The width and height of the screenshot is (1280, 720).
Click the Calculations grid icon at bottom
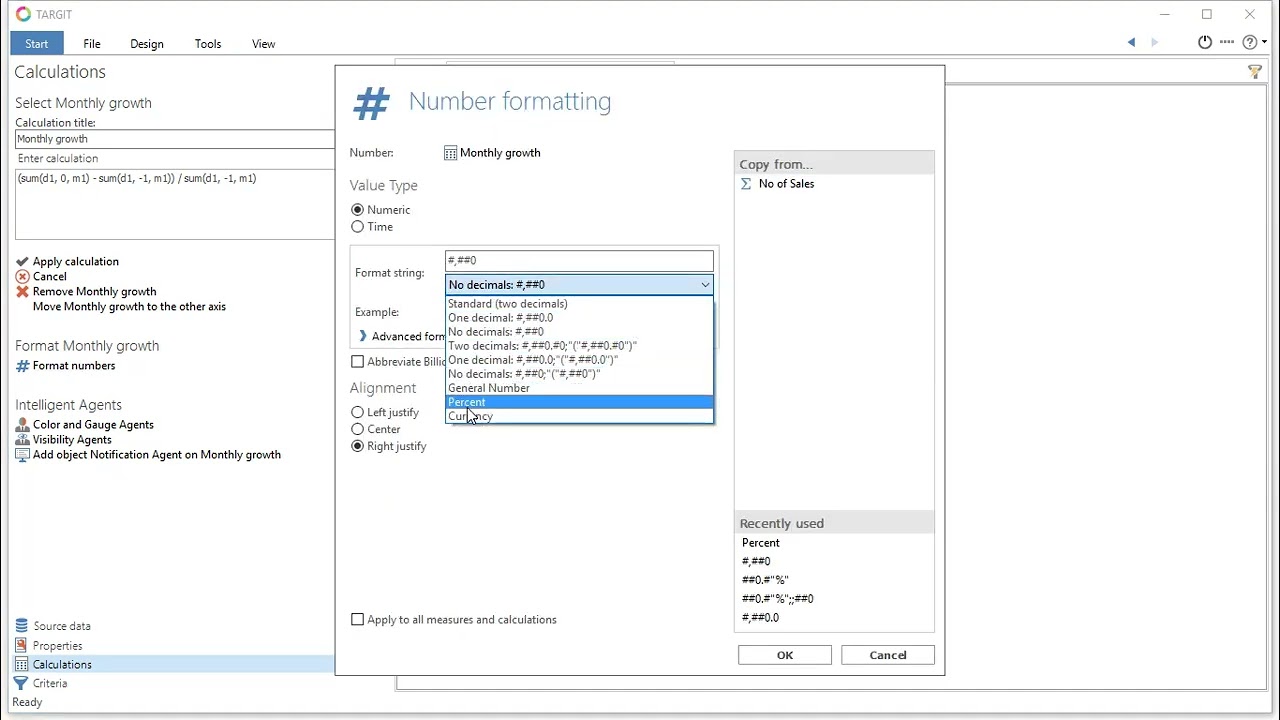point(22,665)
